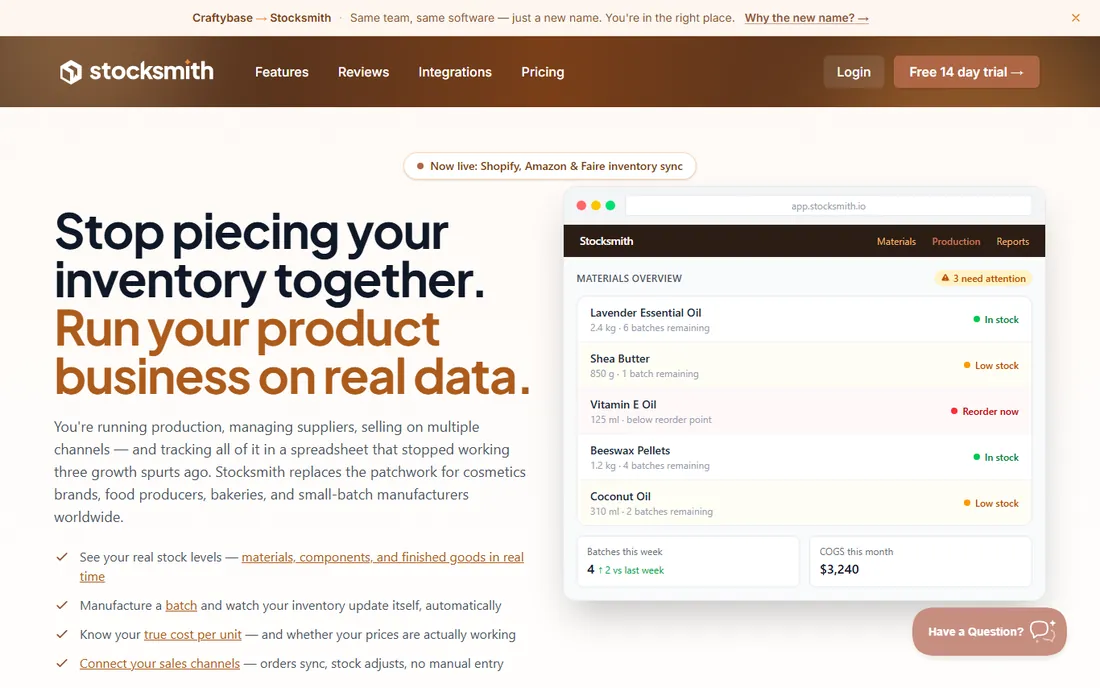Click Stocksmith title in mockup header
The image size is (1100, 688).
(606, 241)
